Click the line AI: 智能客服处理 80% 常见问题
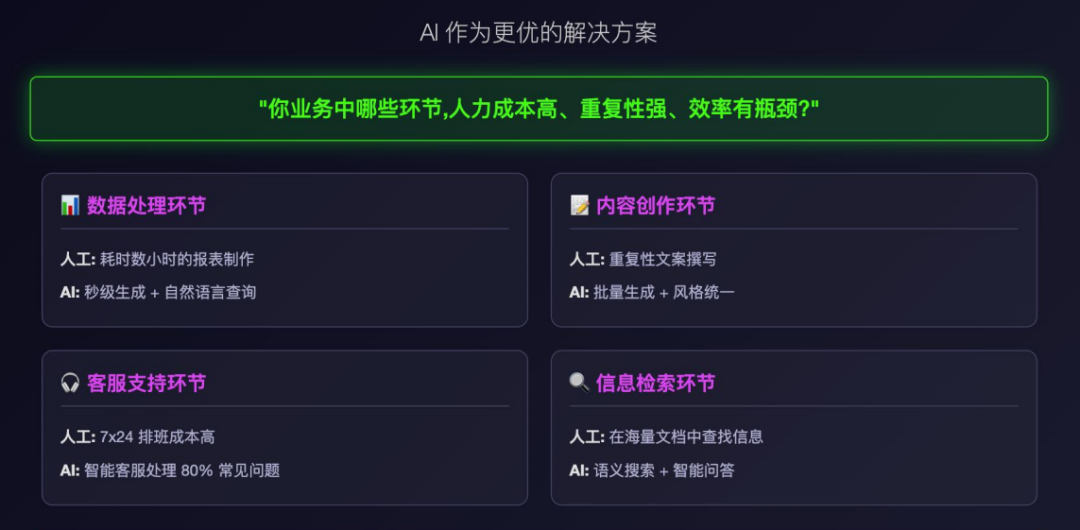 (x=170, y=469)
